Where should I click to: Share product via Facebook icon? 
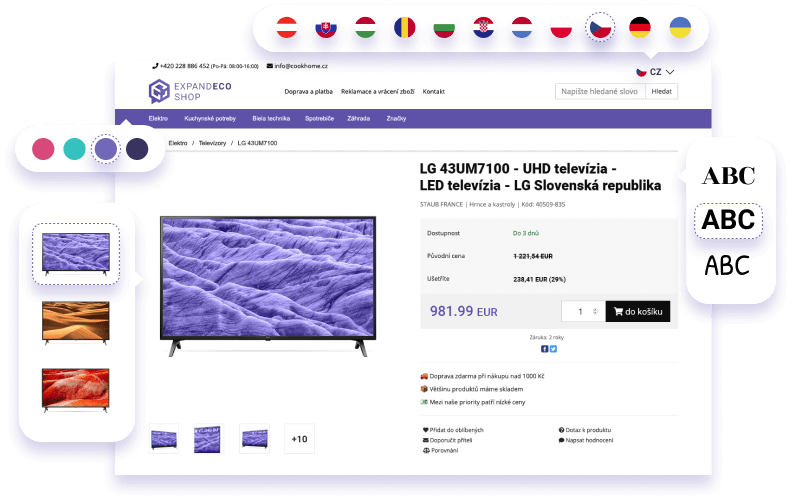(544, 349)
